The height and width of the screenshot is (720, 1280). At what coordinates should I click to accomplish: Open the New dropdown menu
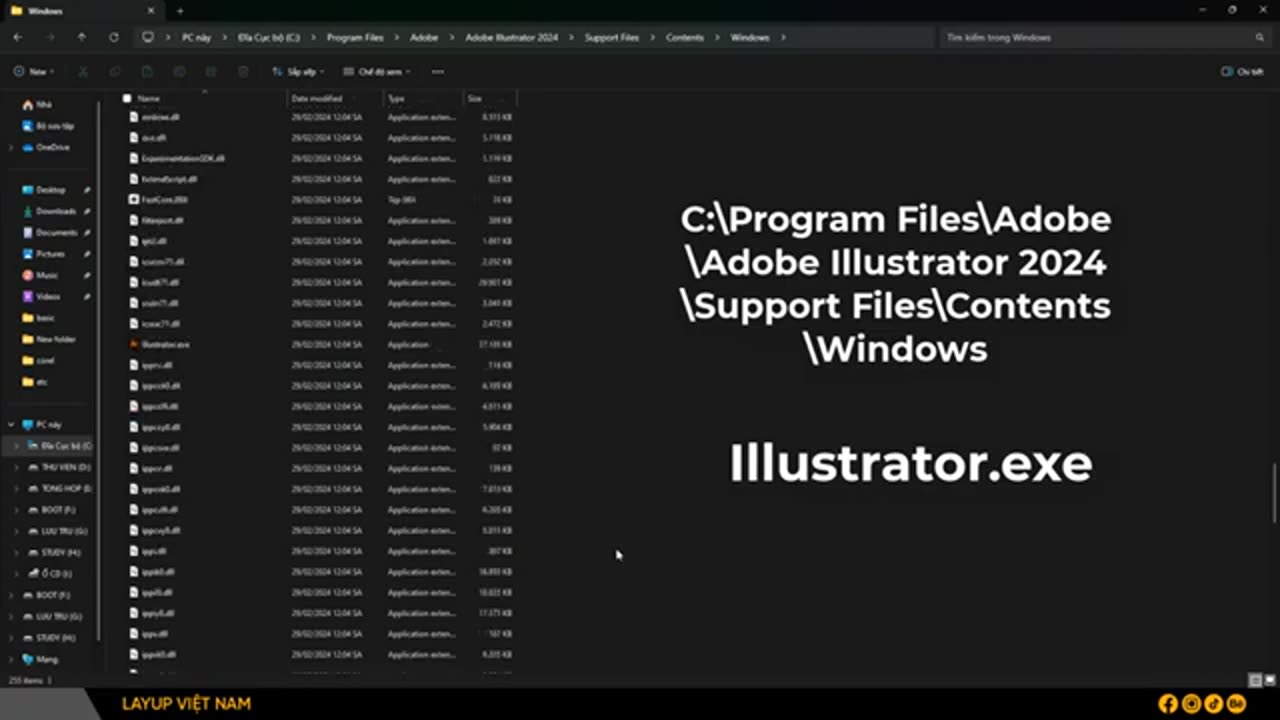pyautogui.click(x=34, y=72)
